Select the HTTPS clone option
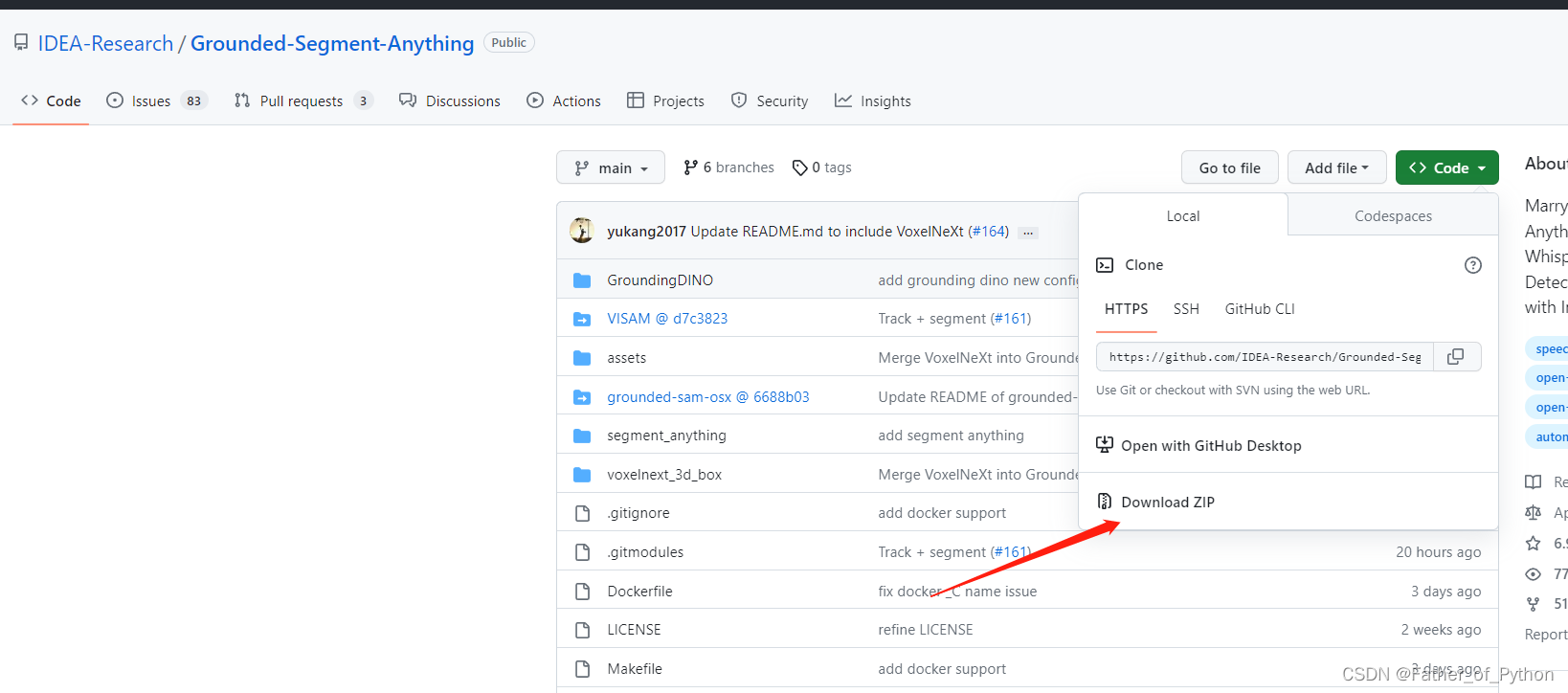 [x=1127, y=309]
